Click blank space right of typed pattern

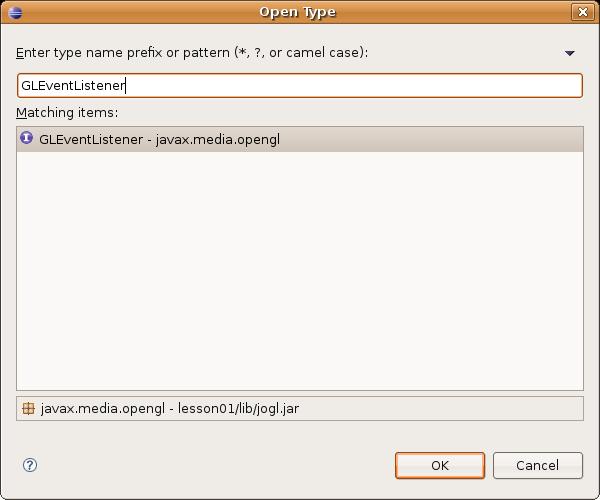pyautogui.click(x=352, y=86)
